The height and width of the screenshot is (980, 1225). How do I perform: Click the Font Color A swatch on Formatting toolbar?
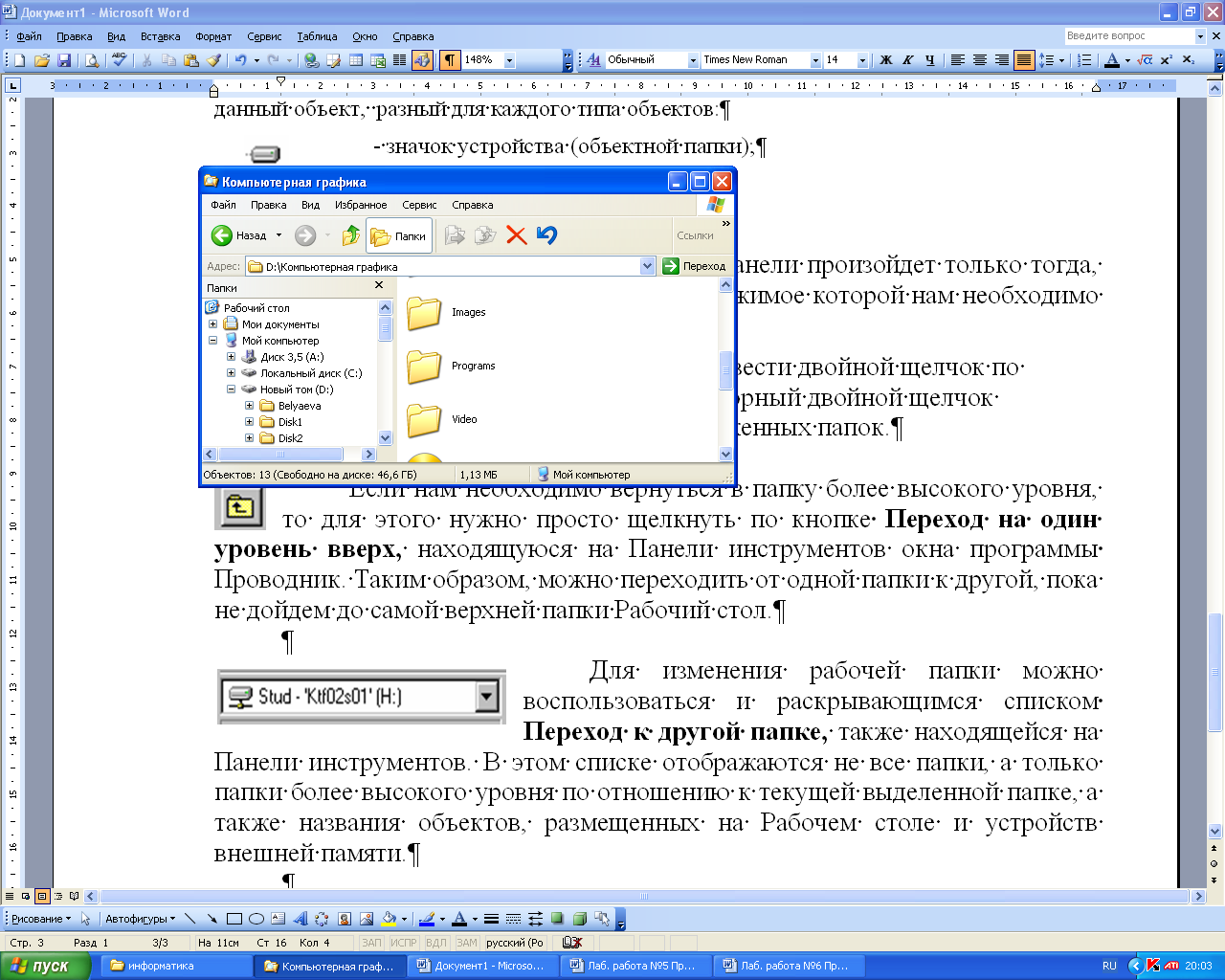1111,60
